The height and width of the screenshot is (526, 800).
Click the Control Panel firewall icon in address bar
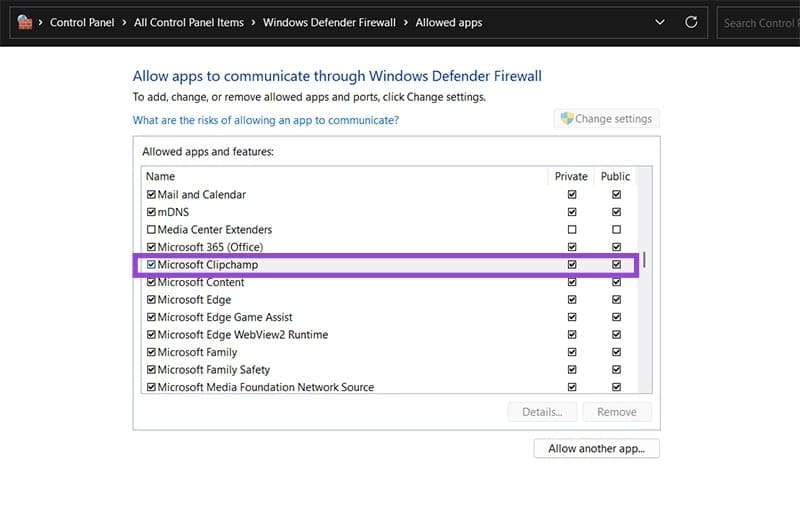click(x=24, y=22)
